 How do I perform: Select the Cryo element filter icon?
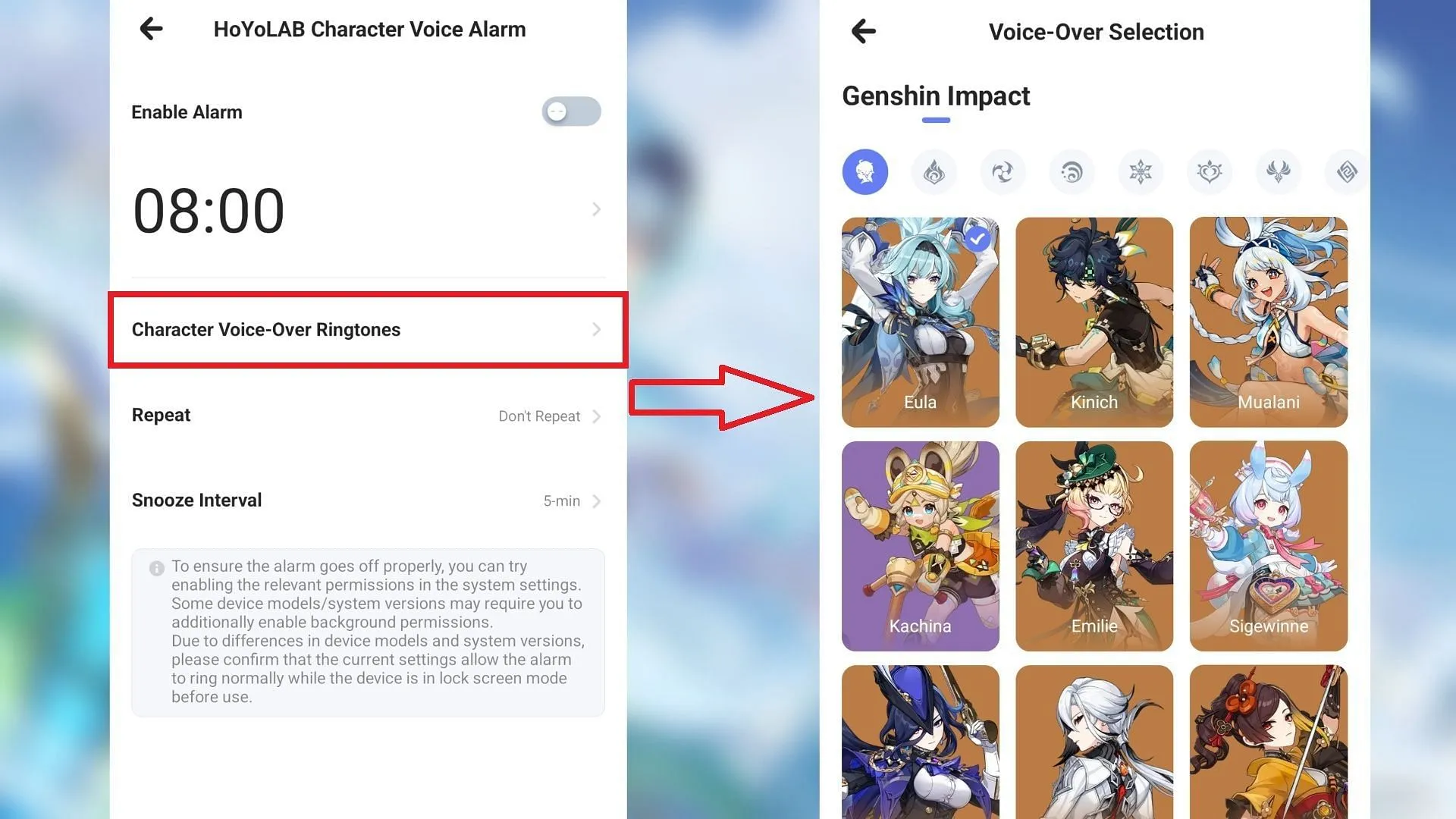point(1140,171)
